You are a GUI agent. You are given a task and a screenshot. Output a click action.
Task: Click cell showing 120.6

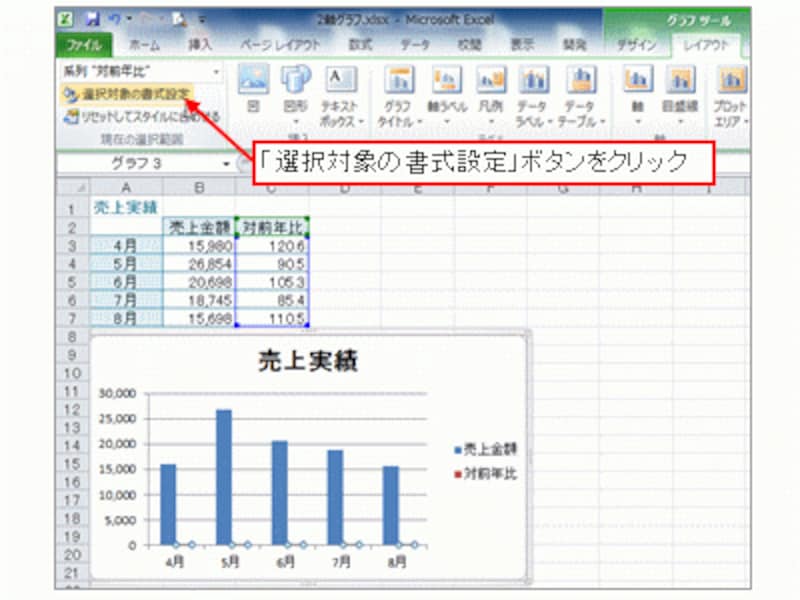272,246
